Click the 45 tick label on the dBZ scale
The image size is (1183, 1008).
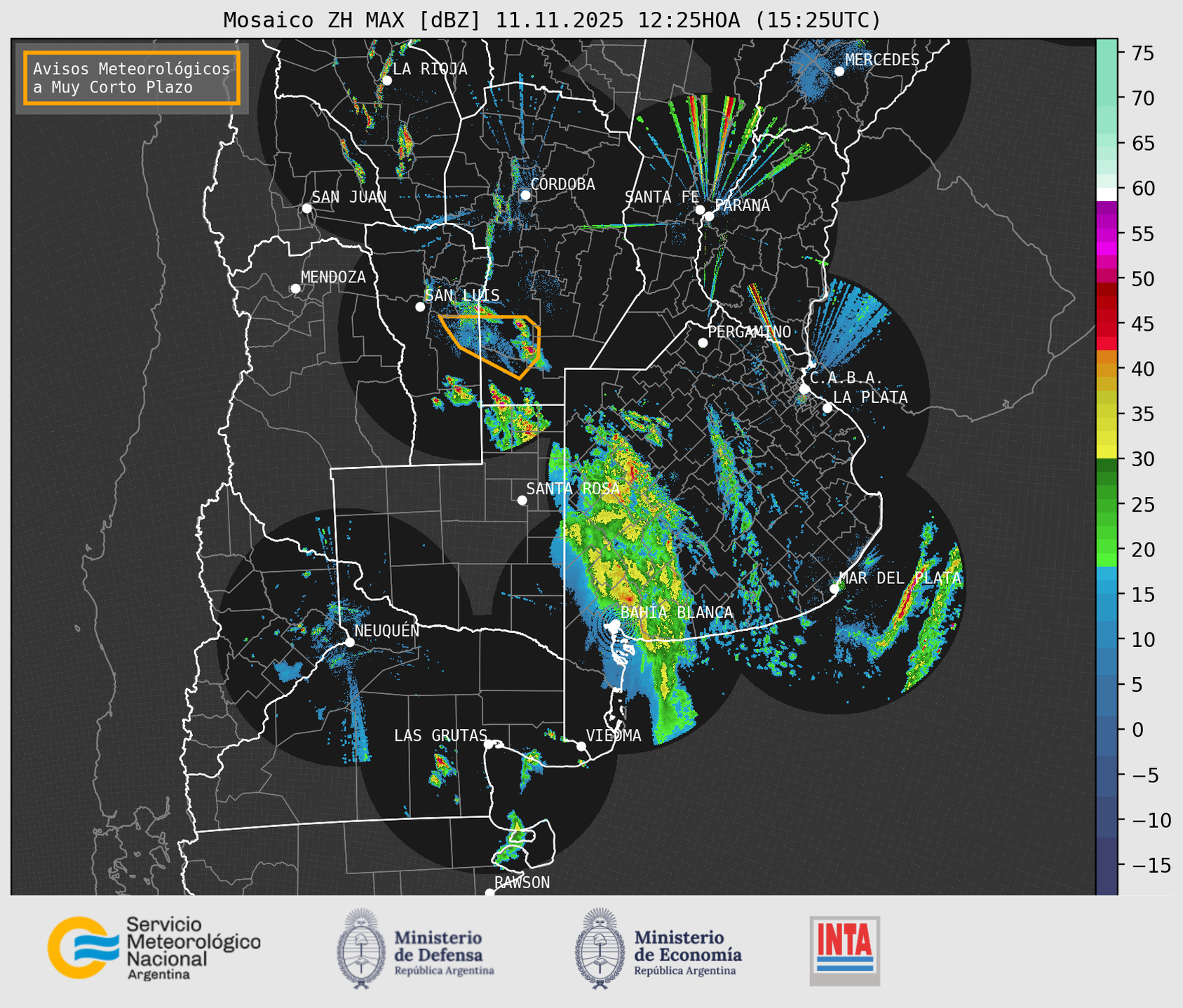(x=1143, y=324)
